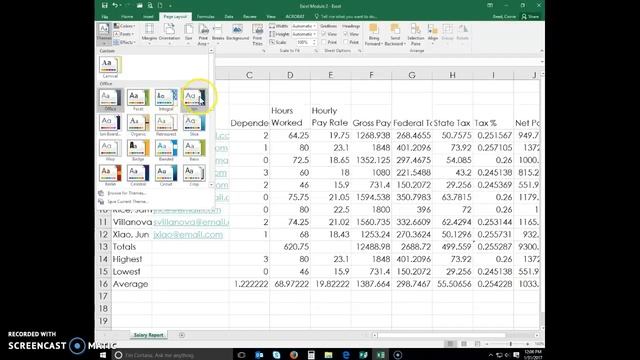Switch to the View tab

click(271, 17)
